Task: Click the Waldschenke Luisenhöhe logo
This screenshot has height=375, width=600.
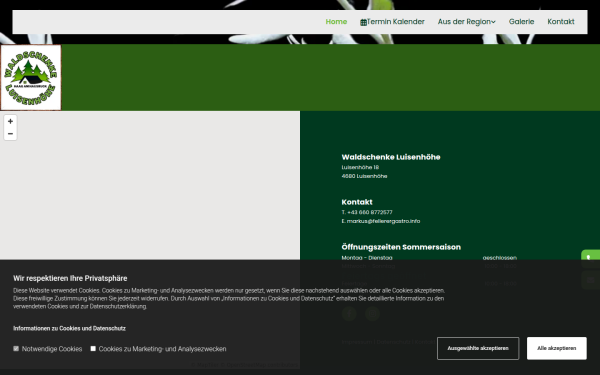Action: coord(31,78)
